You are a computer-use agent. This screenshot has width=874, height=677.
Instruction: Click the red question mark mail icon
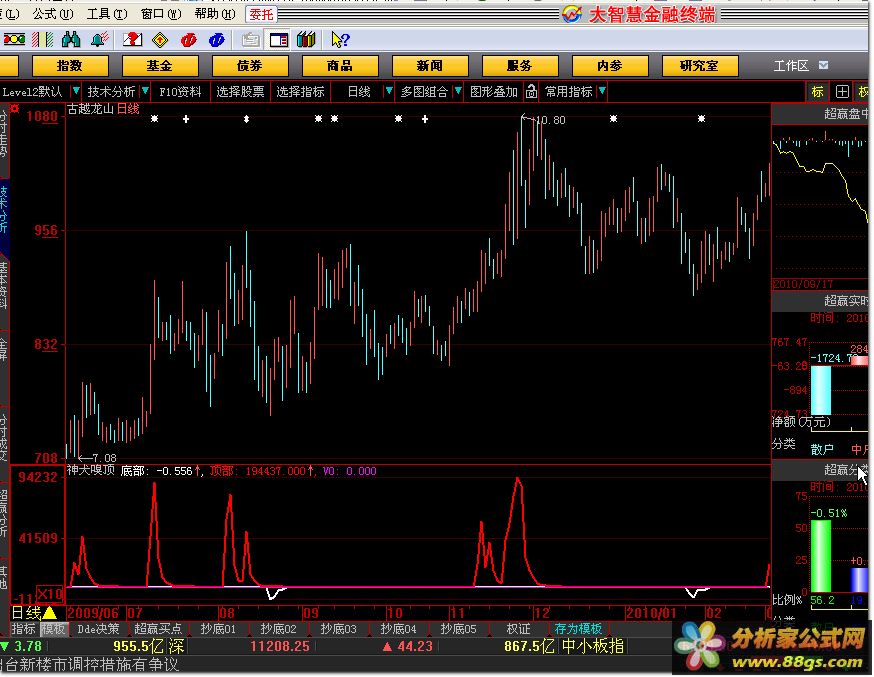pyautogui.click(x=132, y=40)
